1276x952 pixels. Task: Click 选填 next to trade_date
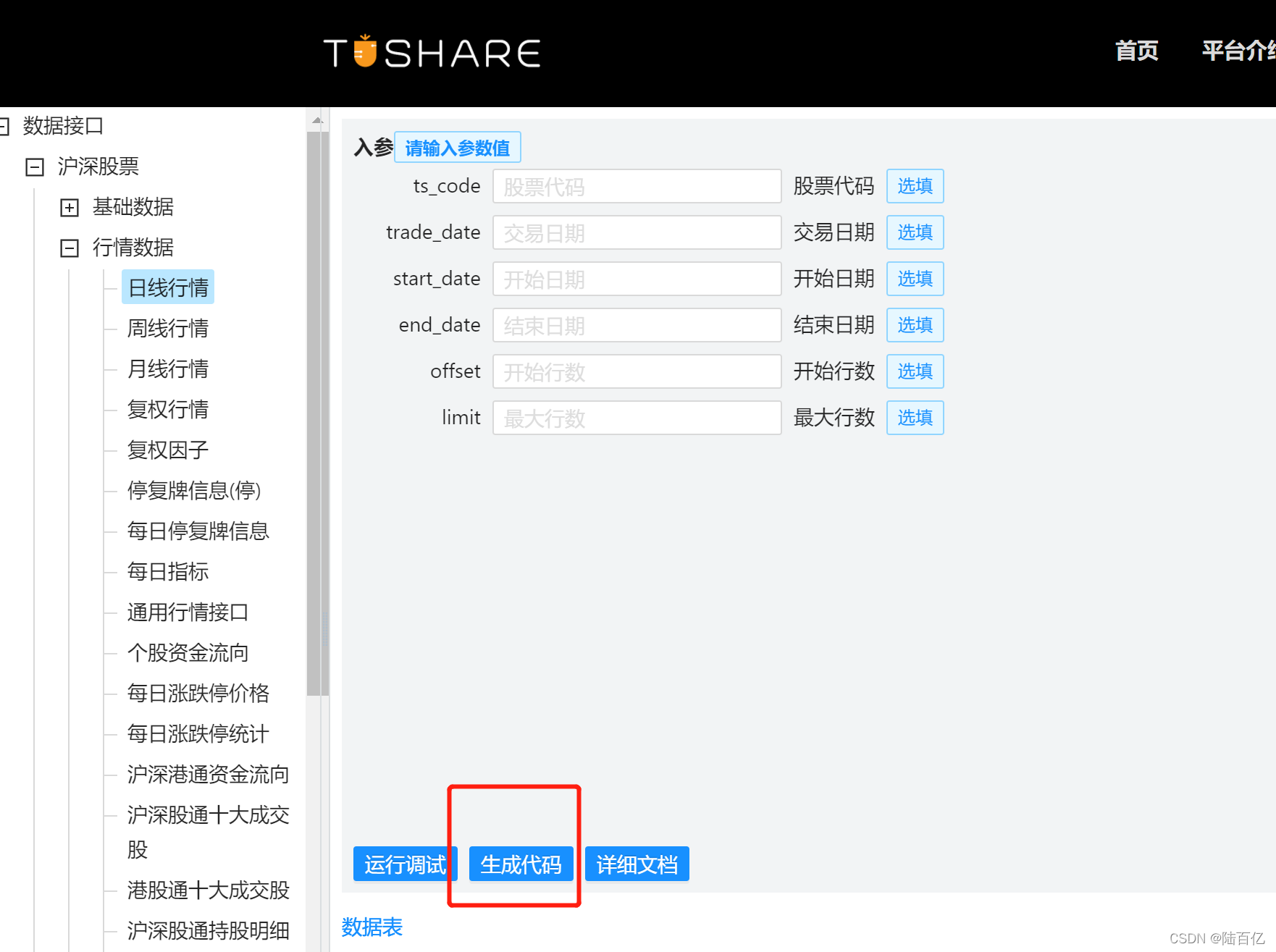click(x=915, y=232)
